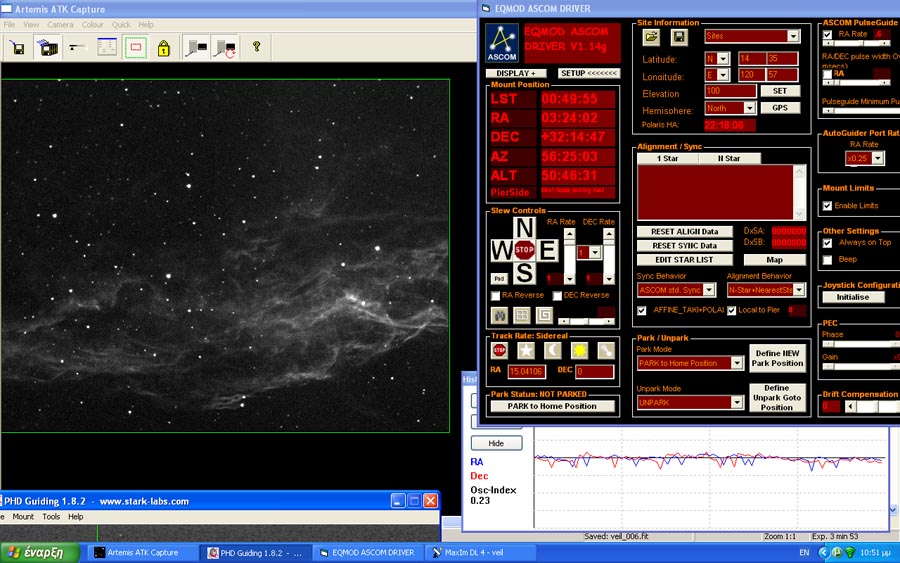The height and width of the screenshot is (563, 900).
Task: Click the GPS button in Site Information
Action: coord(779,108)
